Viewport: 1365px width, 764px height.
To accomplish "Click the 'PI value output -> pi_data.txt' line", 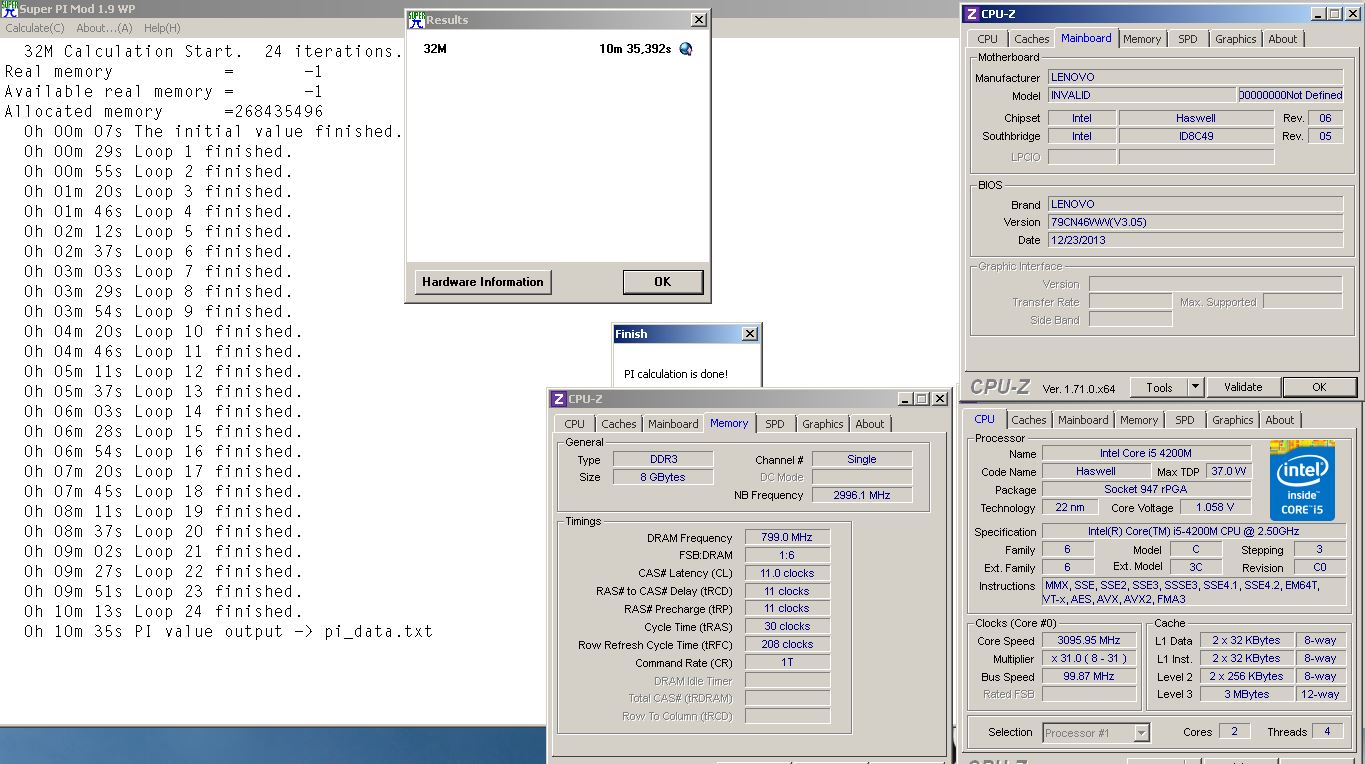I will (x=284, y=631).
